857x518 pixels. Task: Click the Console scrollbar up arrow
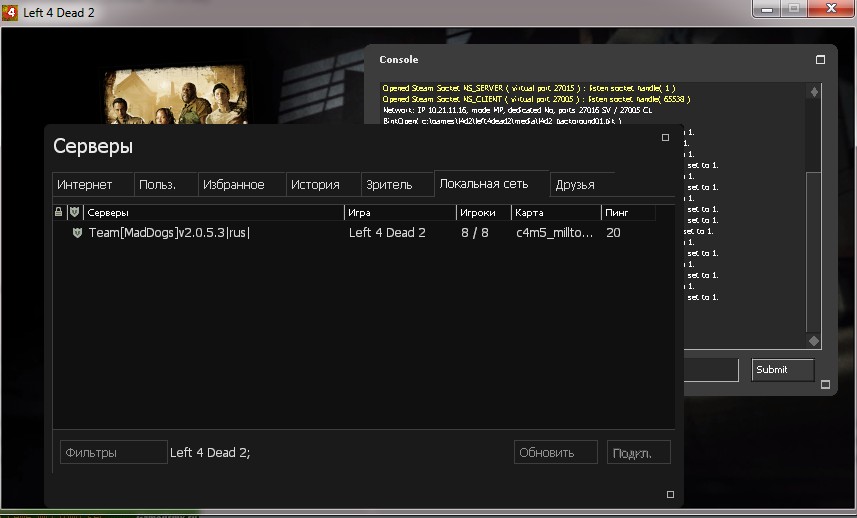814,92
